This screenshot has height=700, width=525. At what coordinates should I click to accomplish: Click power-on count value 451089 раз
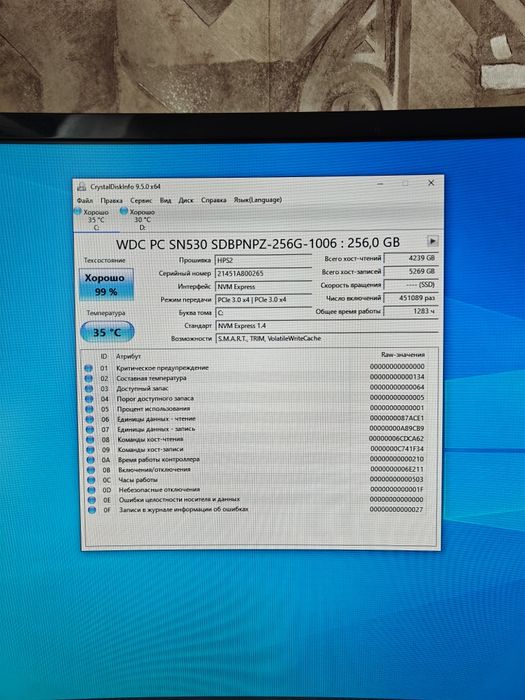coord(411,298)
